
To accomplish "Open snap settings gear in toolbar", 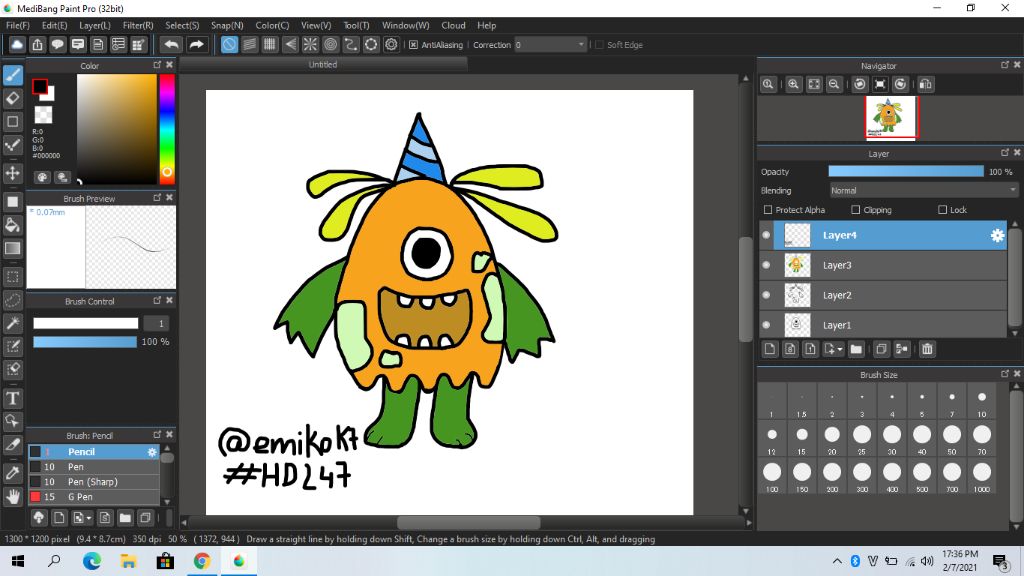I will [391, 44].
